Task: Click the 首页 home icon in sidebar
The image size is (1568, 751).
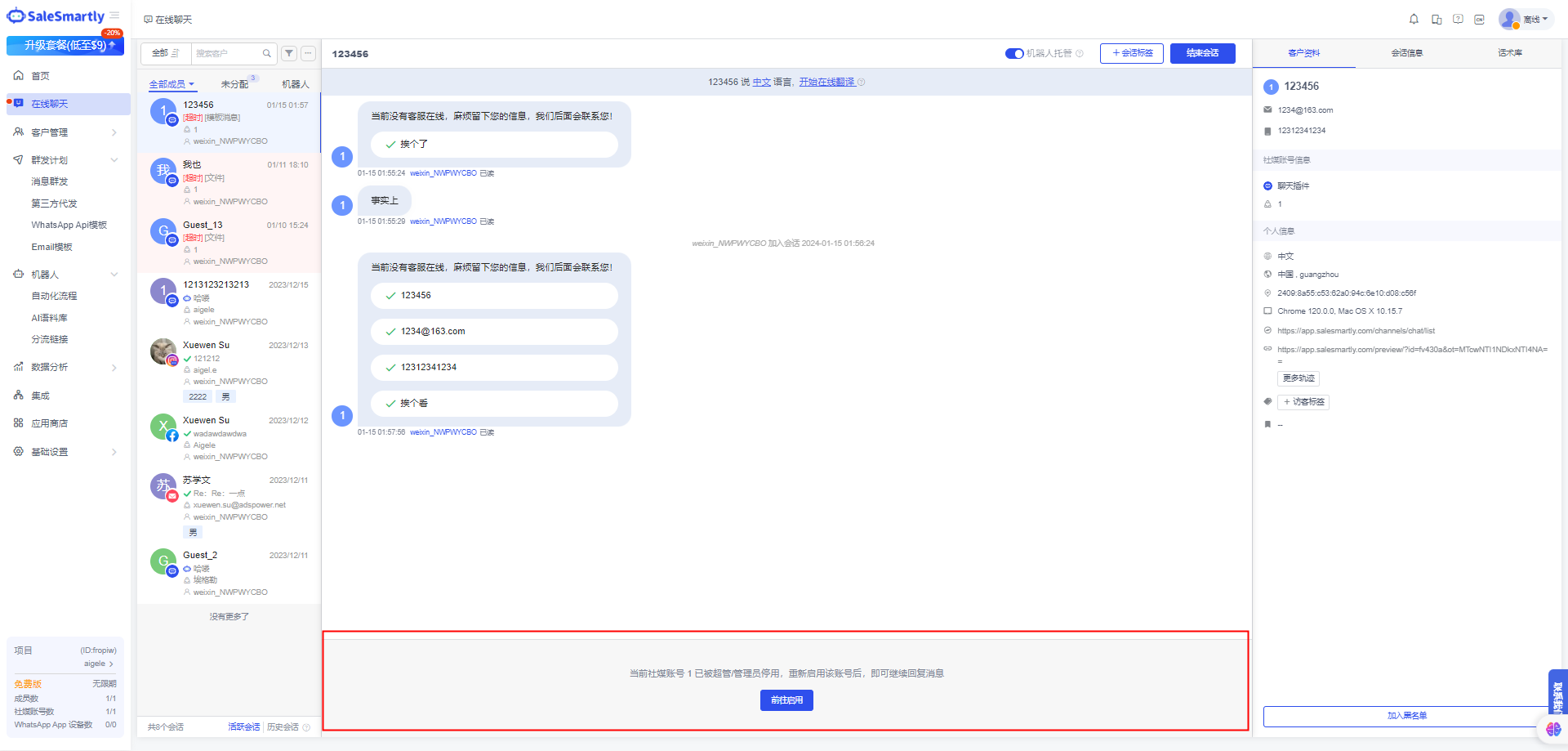Action: 18,75
